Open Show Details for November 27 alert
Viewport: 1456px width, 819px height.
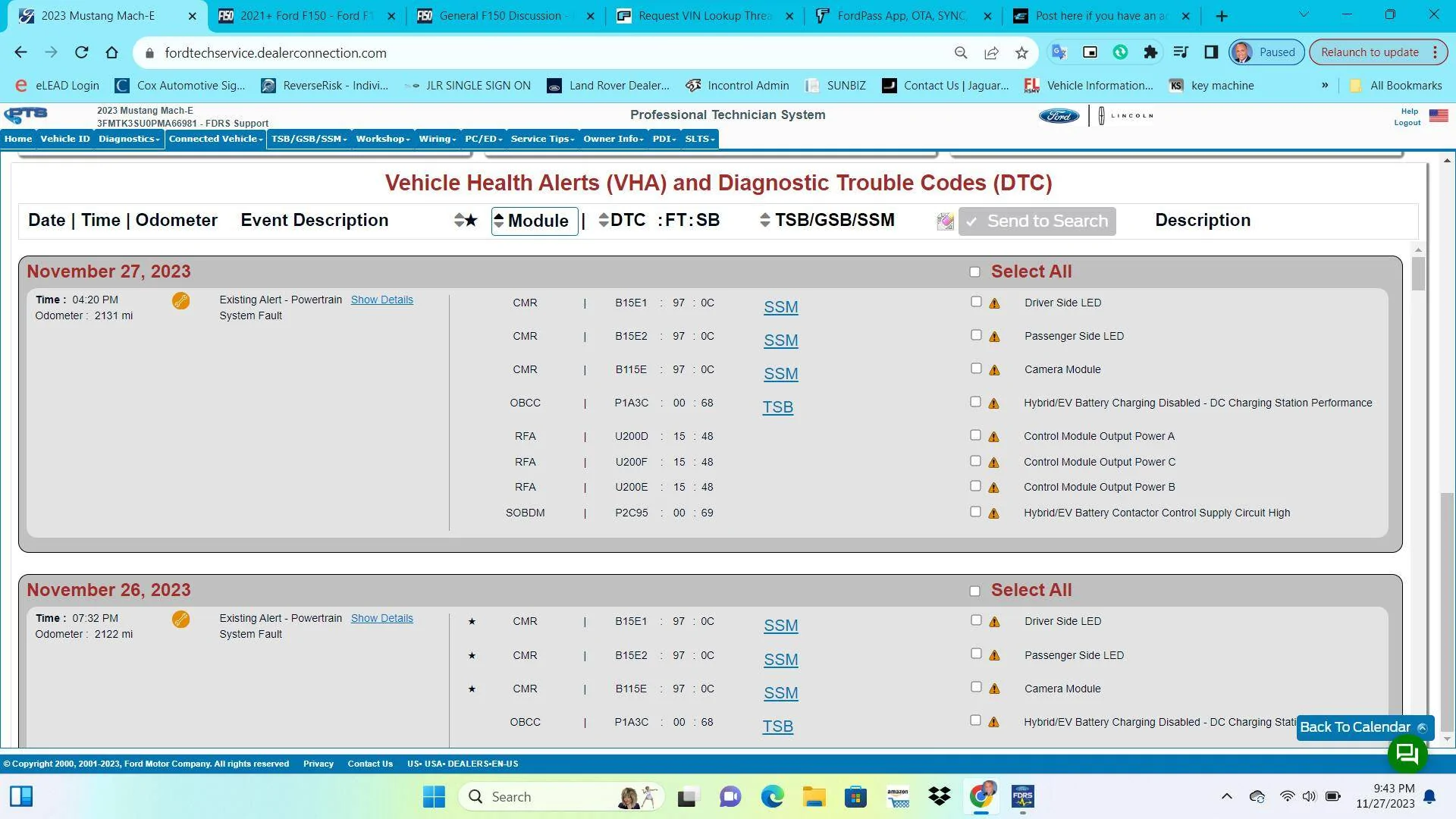point(381,300)
